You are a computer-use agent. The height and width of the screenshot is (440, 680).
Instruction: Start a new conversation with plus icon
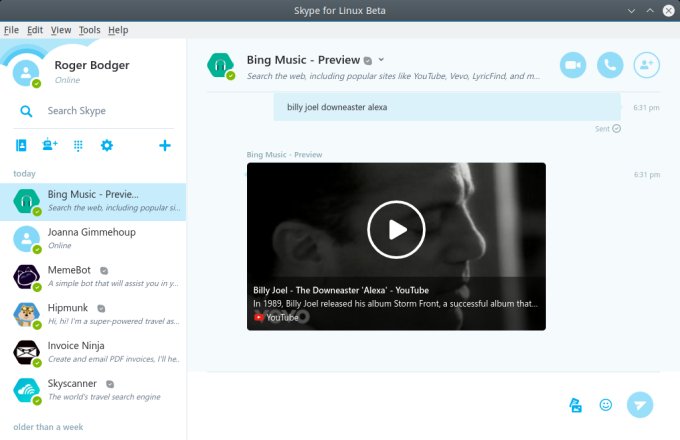coord(165,145)
